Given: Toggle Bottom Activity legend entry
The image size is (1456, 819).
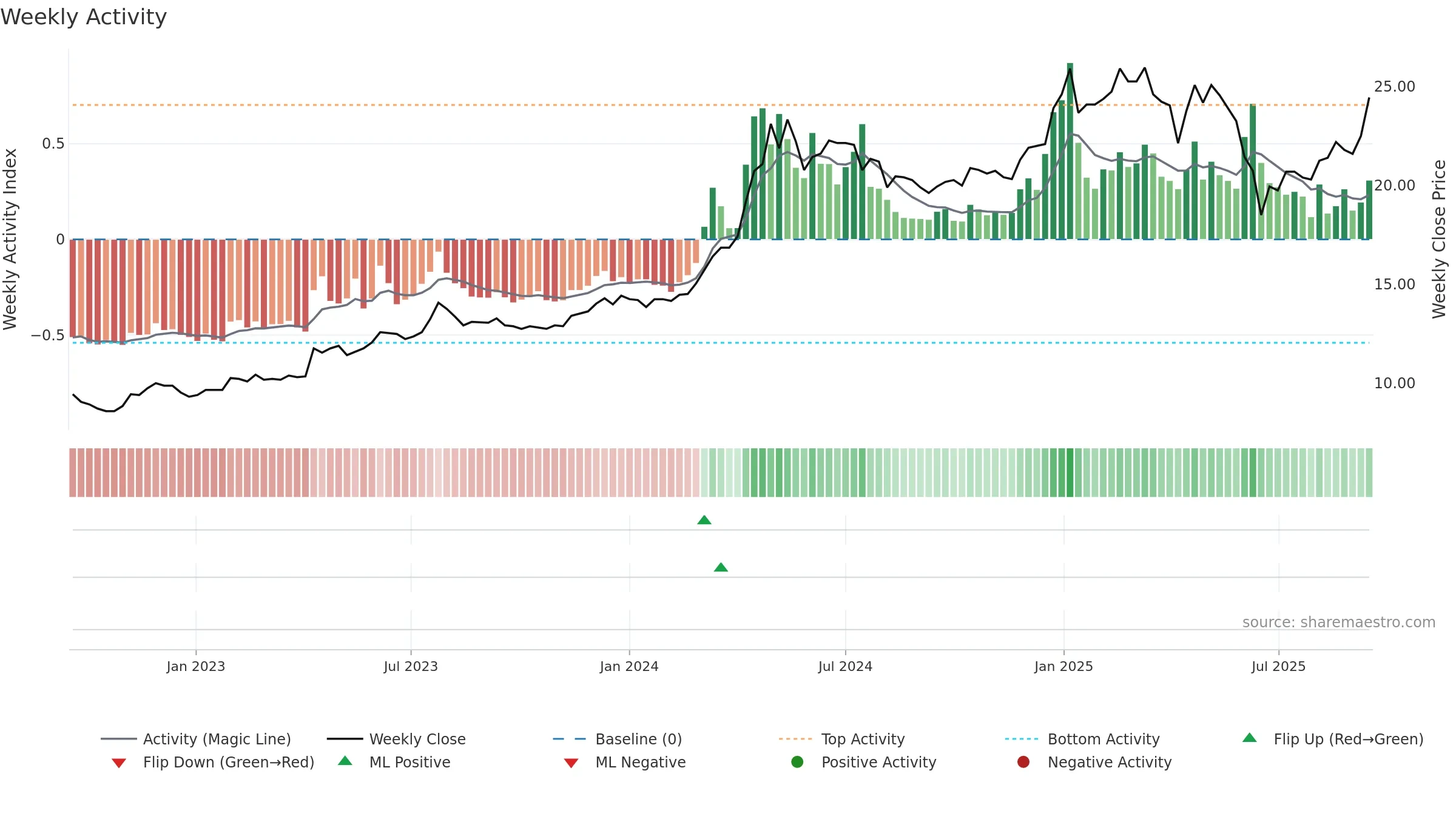Looking at the screenshot, I should click(x=1082, y=739).
